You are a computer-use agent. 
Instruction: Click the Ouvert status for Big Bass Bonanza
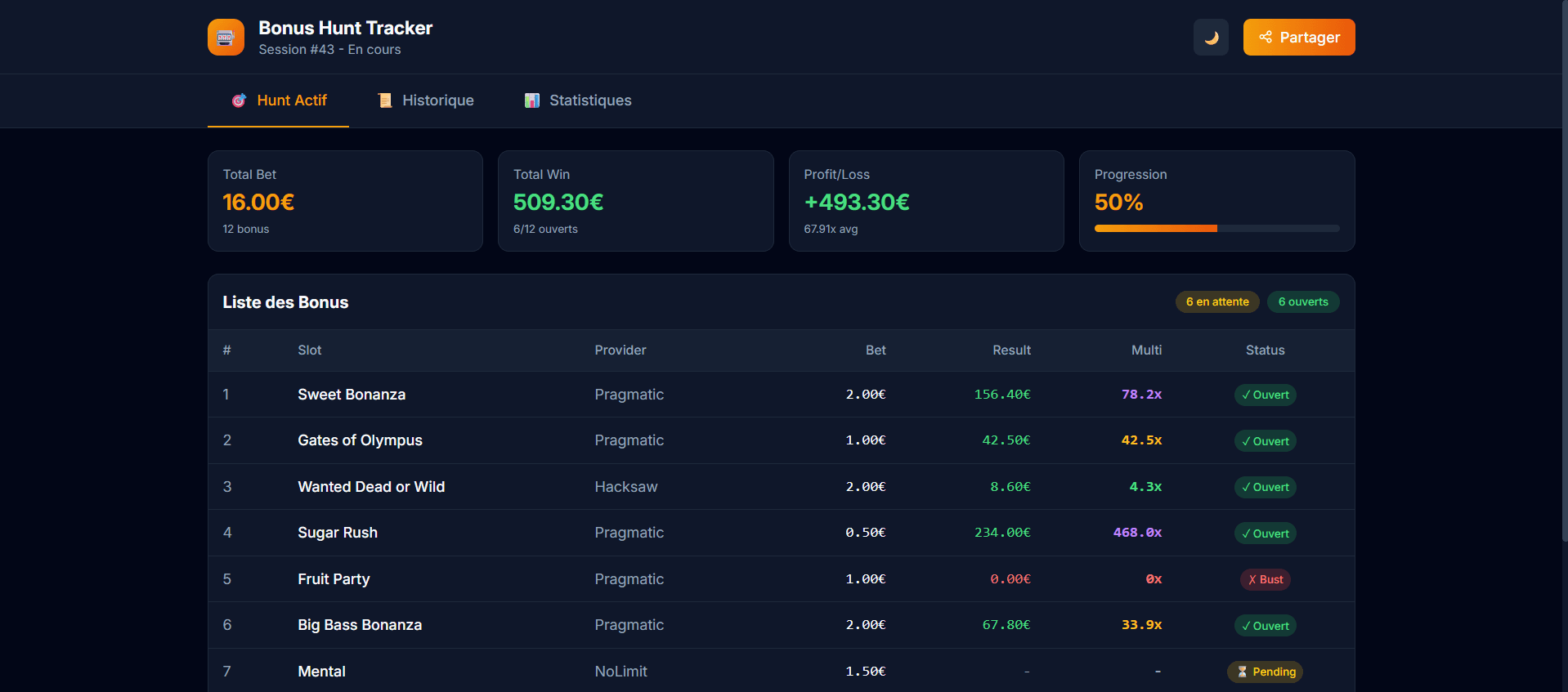click(1265, 626)
